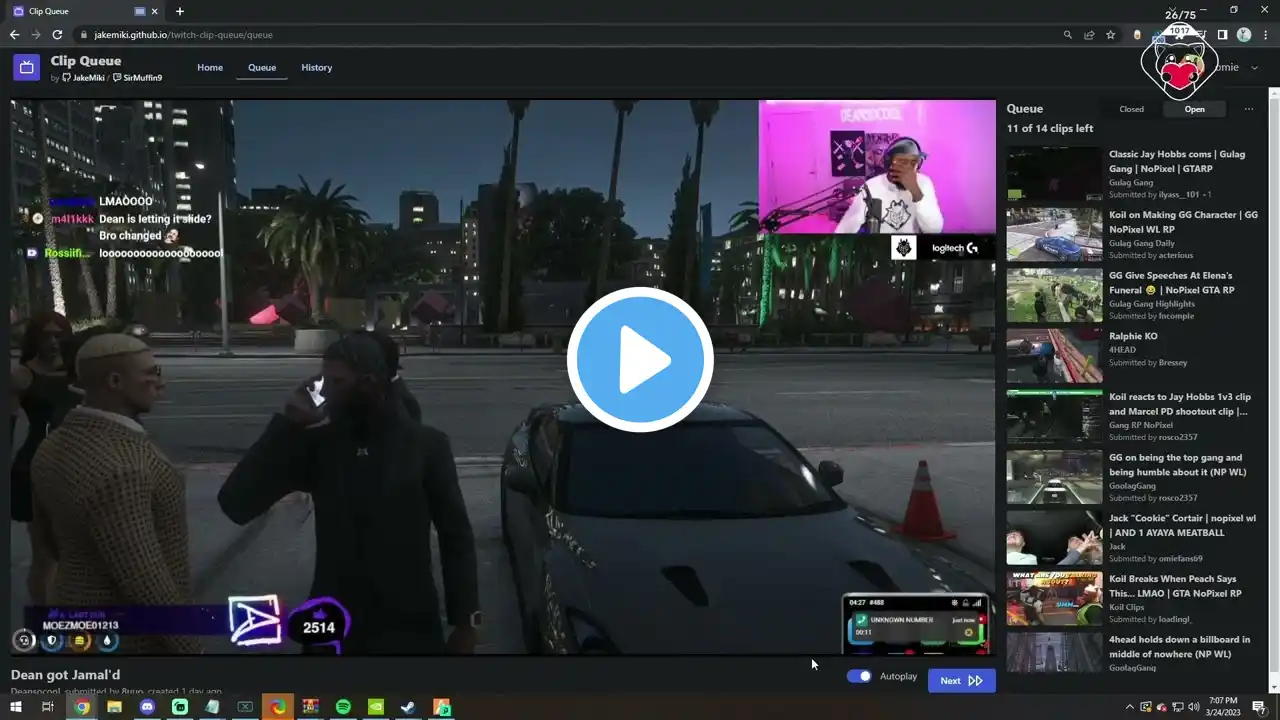The image size is (1280, 720).
Task: Select the Koil on Making GG Character thumbnail
Action: tap(1054, 235)
